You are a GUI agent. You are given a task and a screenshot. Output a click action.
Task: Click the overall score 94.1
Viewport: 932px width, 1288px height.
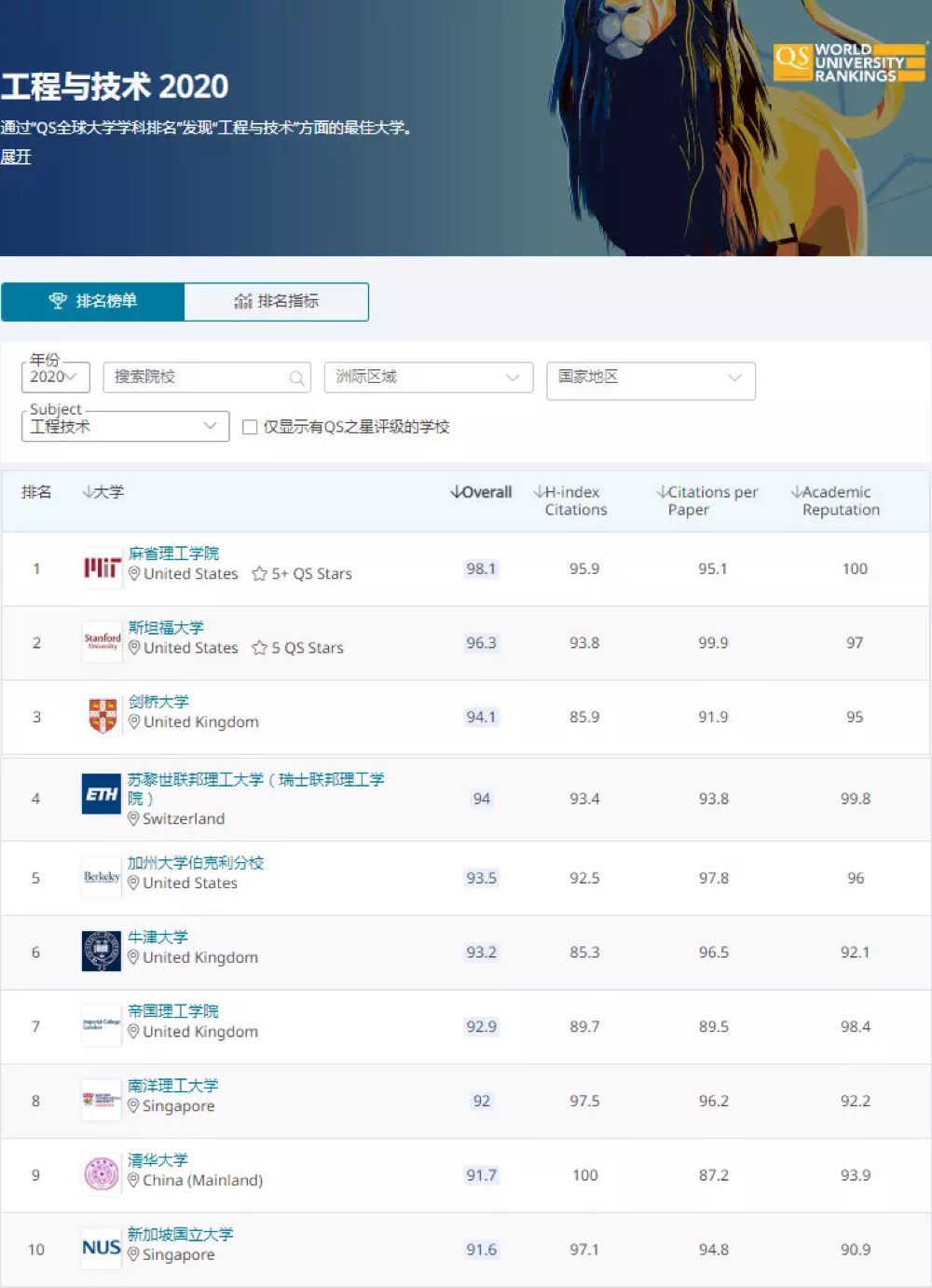[481, 717]
